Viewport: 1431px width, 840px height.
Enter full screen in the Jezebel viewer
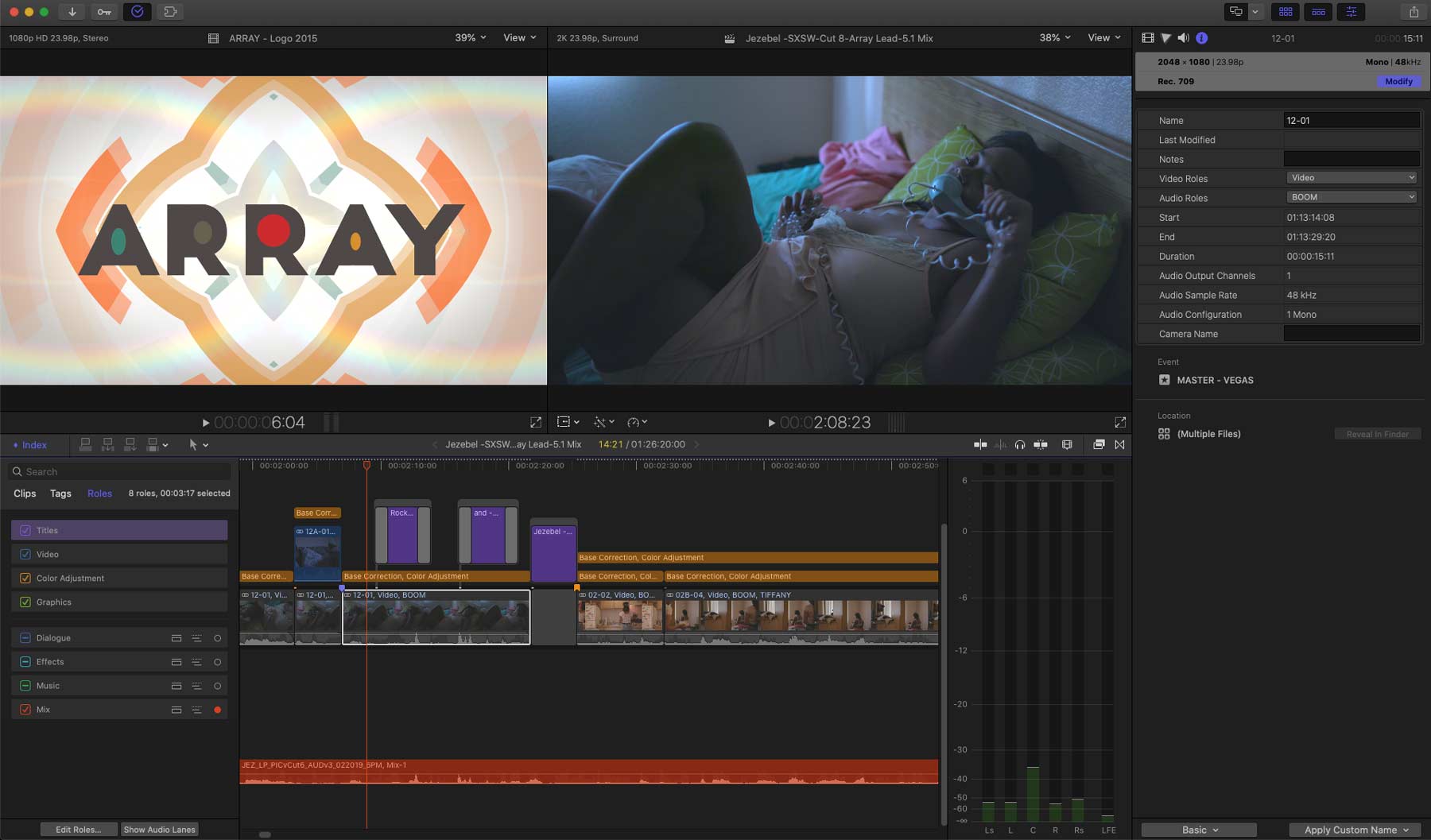(1120, 423)
